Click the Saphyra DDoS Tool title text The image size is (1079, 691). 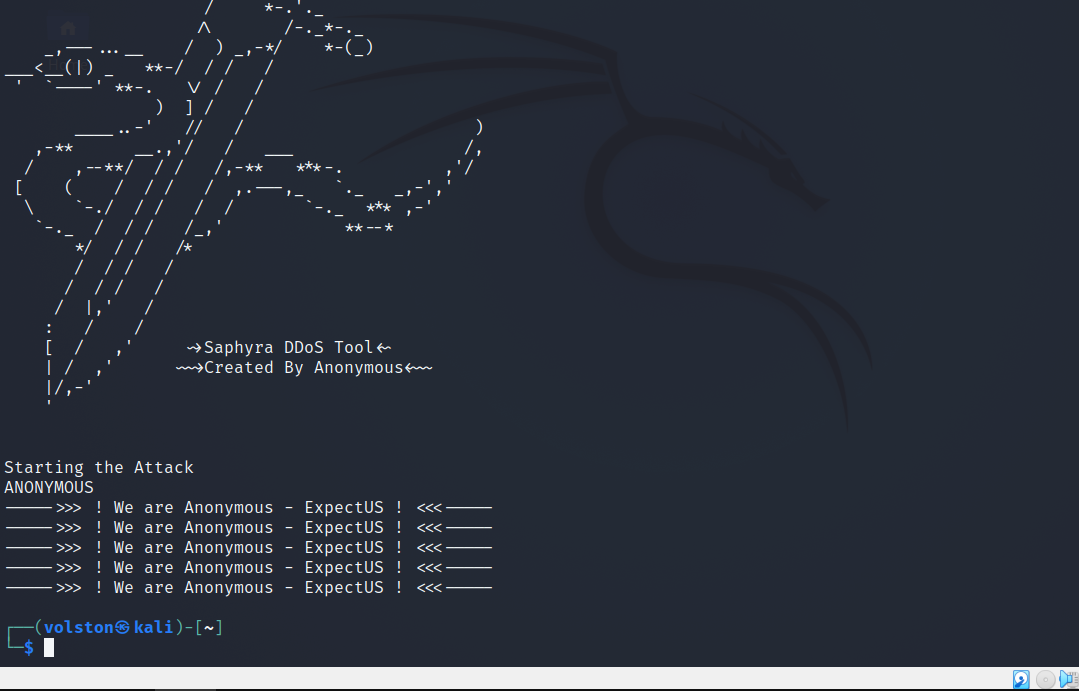click(289, 347)
